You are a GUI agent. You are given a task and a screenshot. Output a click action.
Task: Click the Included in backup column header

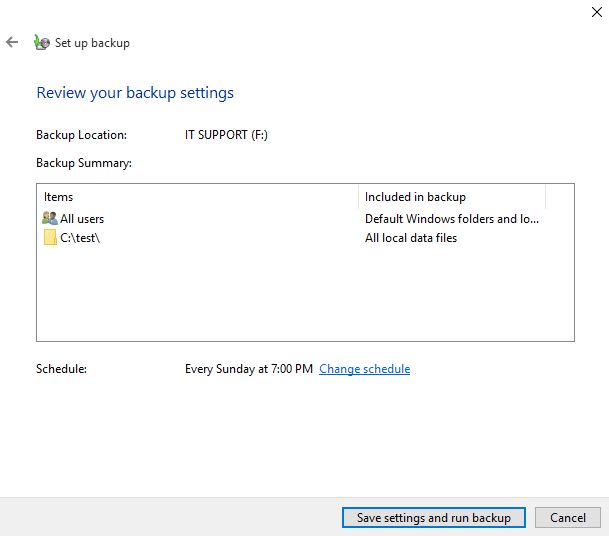click(x=415, y=197)
